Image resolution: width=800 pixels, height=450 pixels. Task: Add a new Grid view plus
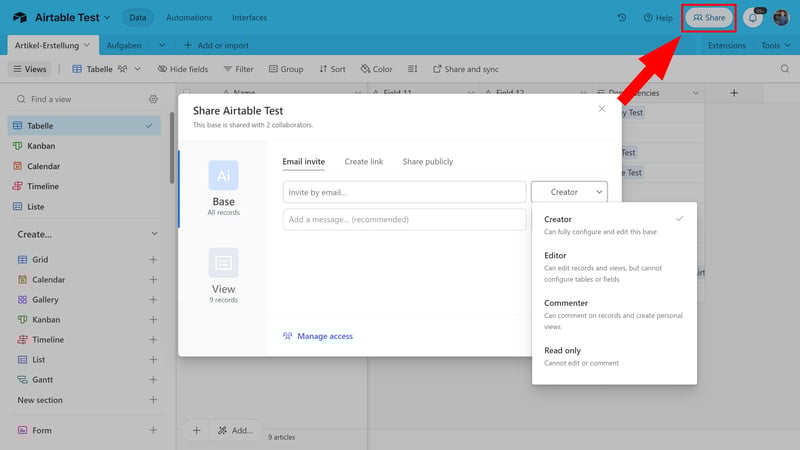[153, 260]
